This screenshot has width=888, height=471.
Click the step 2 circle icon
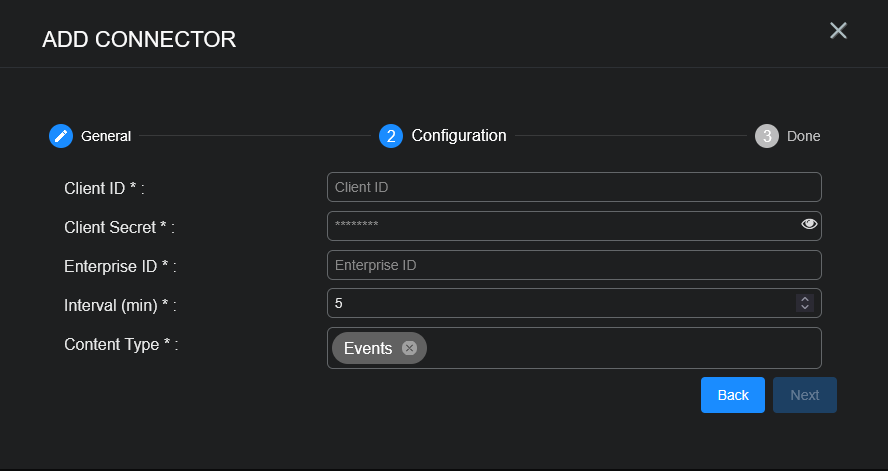391,136
